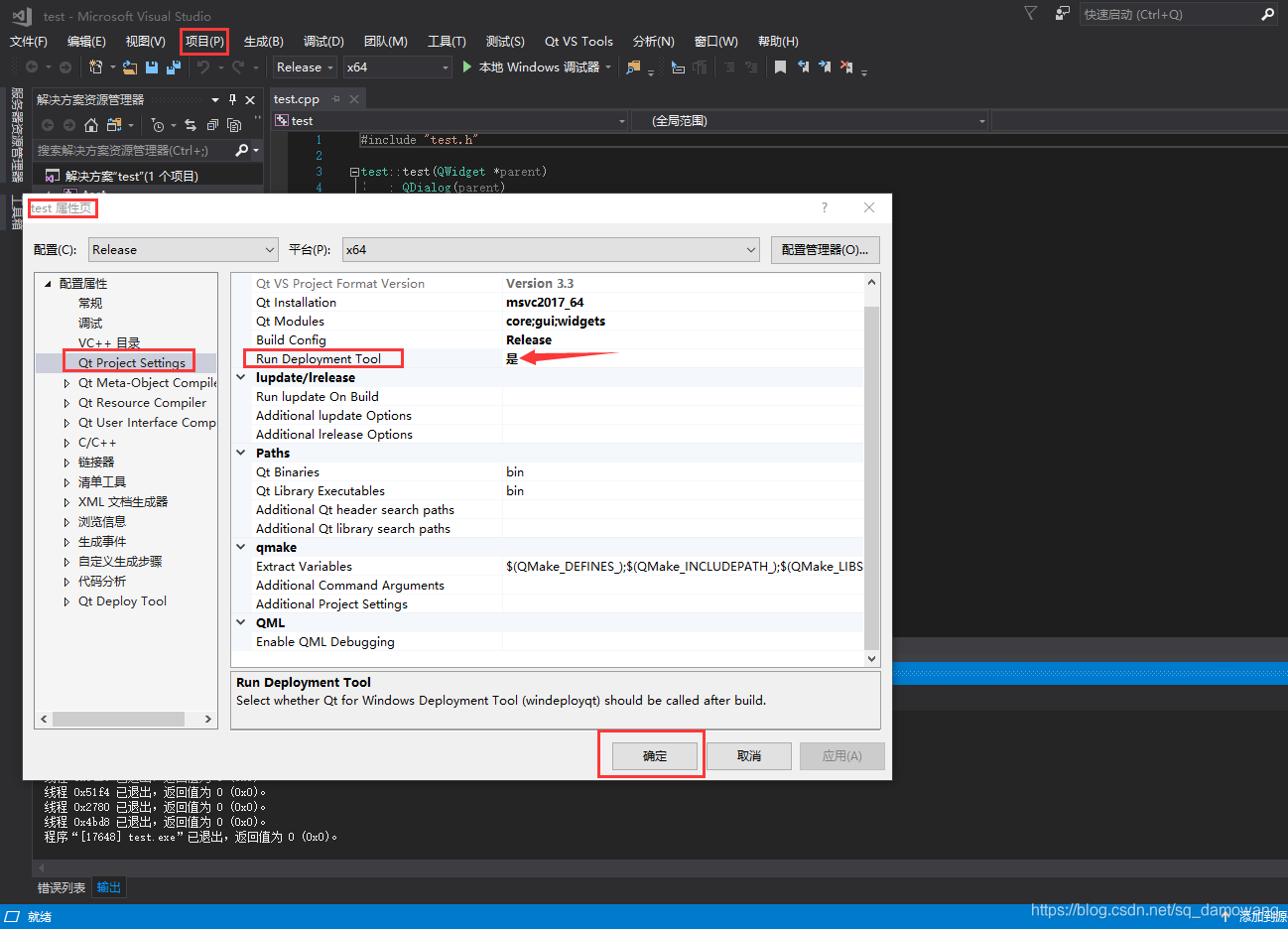Switch to the 输出 tab
The image size is (1288, 929).
point(109,887)
